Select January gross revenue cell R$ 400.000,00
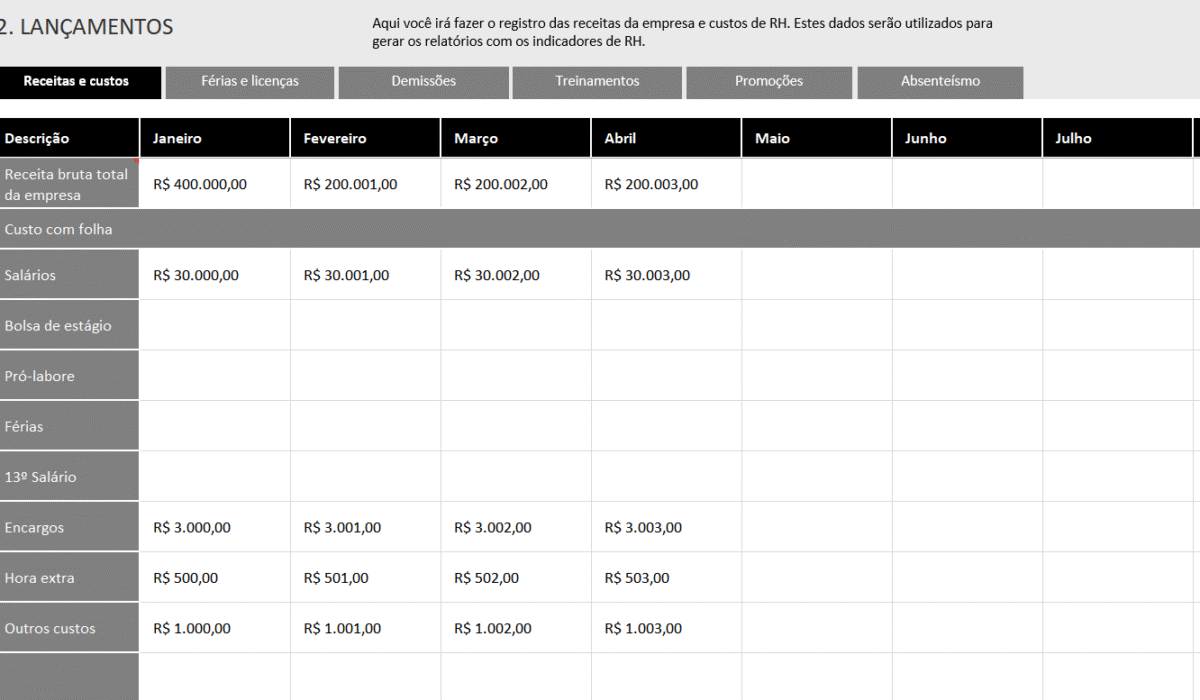The width and height of the screenshot is (1200, 700). (x=214, y=184)
